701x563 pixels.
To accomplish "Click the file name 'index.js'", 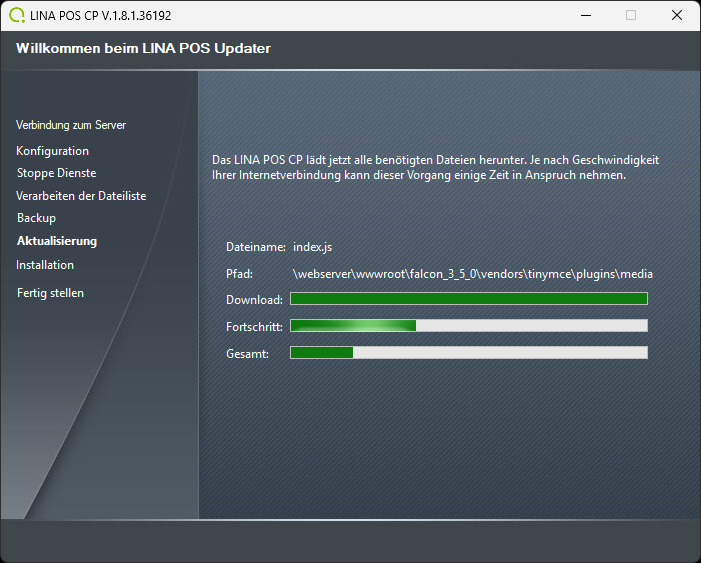I will 312,247.
